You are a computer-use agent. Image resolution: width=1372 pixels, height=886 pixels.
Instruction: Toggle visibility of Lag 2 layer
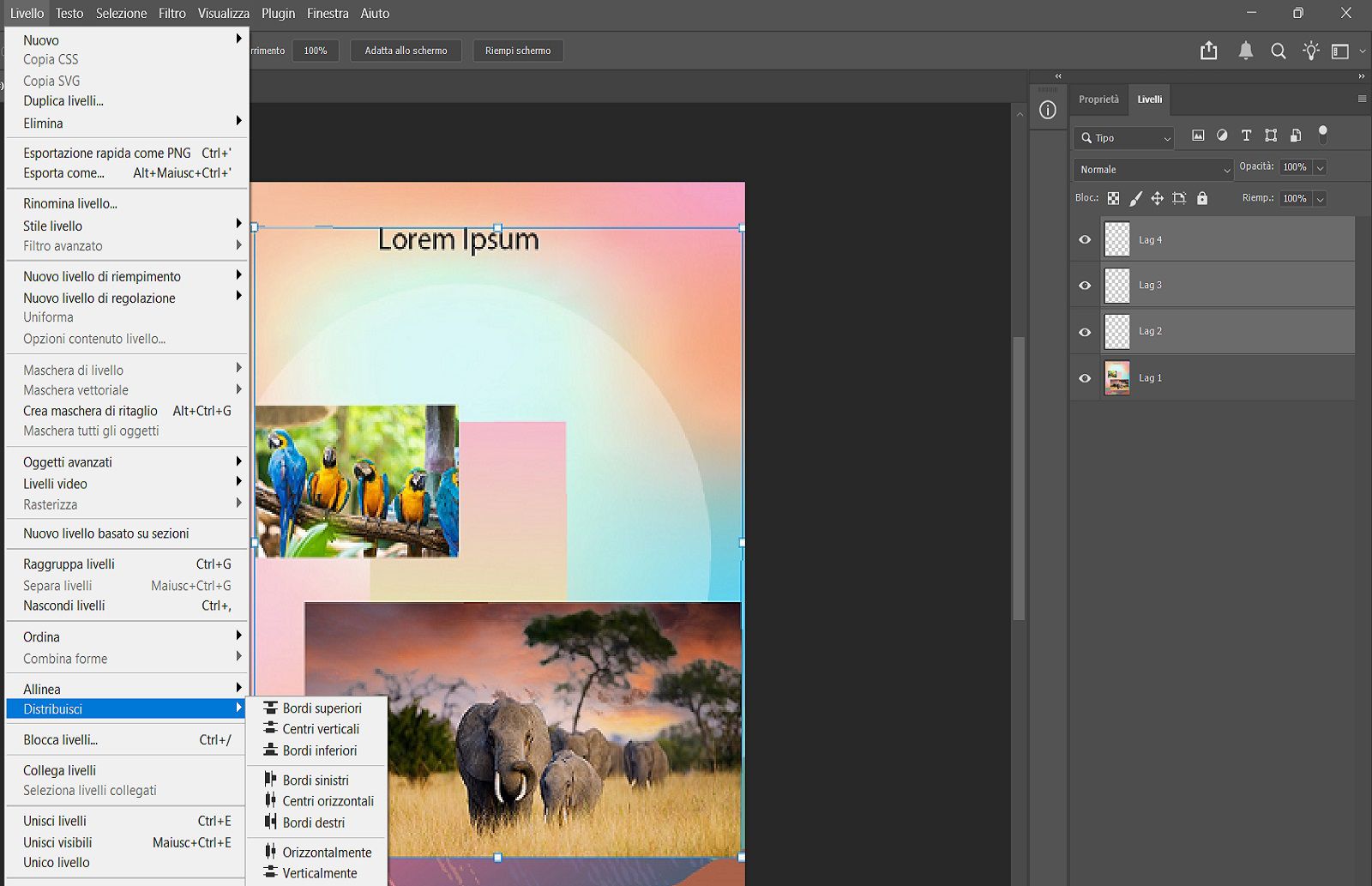coord(1085,332)
